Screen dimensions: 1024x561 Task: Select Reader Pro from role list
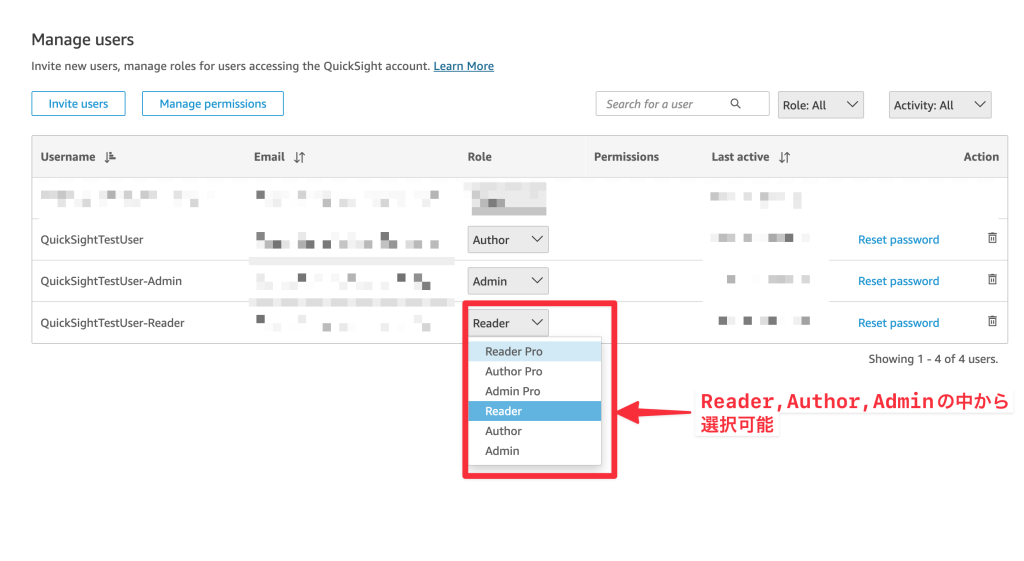[x=534, y=351]
